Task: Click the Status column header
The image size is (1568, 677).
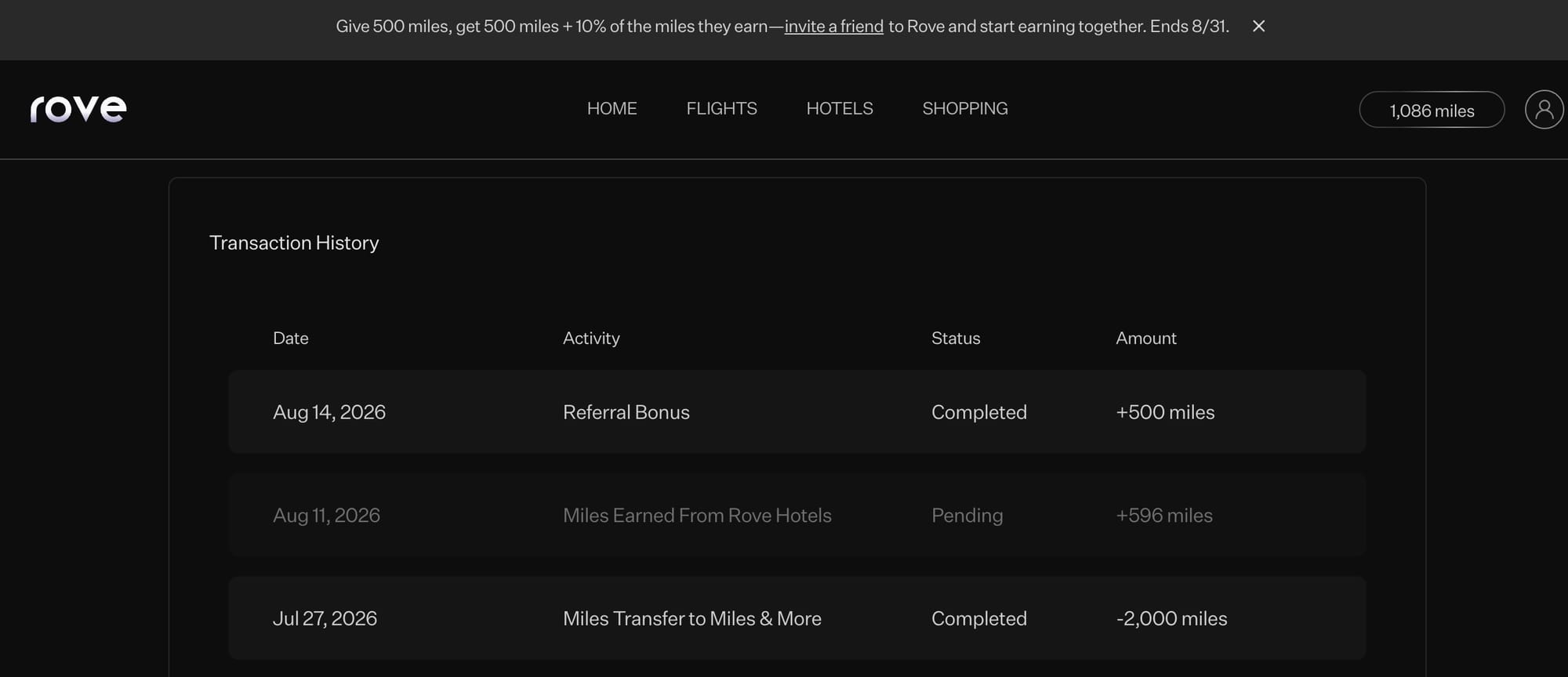Action: click(956, 338)
